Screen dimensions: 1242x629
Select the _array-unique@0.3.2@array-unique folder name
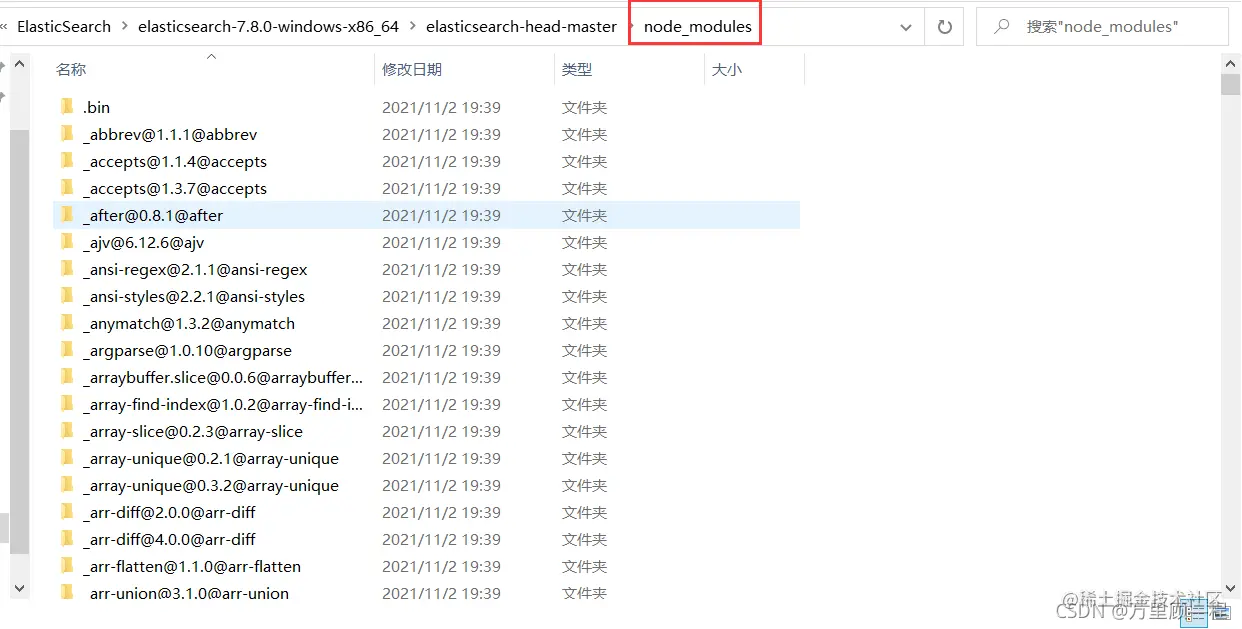pos(211,485)
